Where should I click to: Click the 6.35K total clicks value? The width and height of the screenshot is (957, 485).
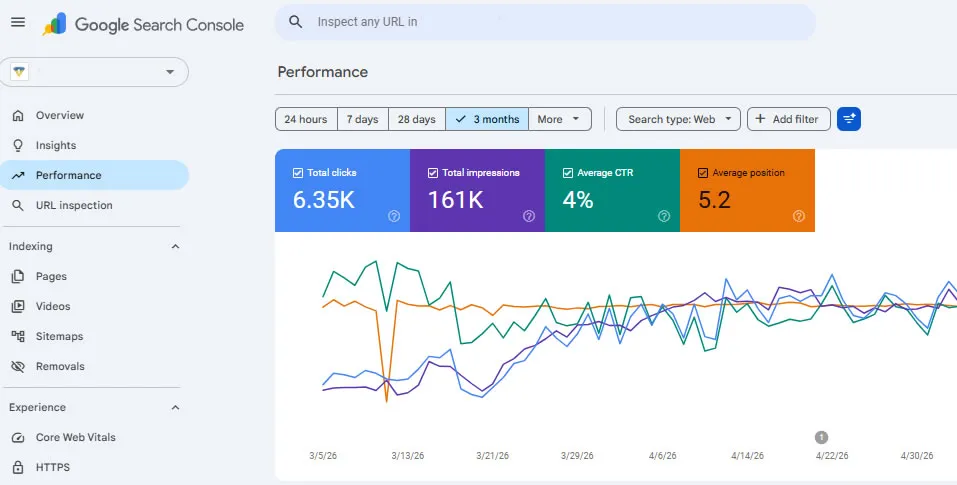tap(323, 200)
